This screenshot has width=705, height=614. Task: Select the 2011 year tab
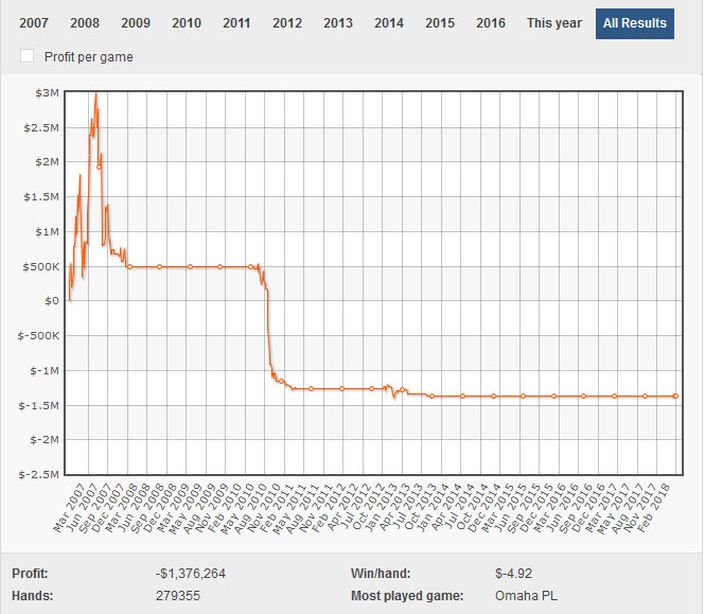(x=237, y=23)
